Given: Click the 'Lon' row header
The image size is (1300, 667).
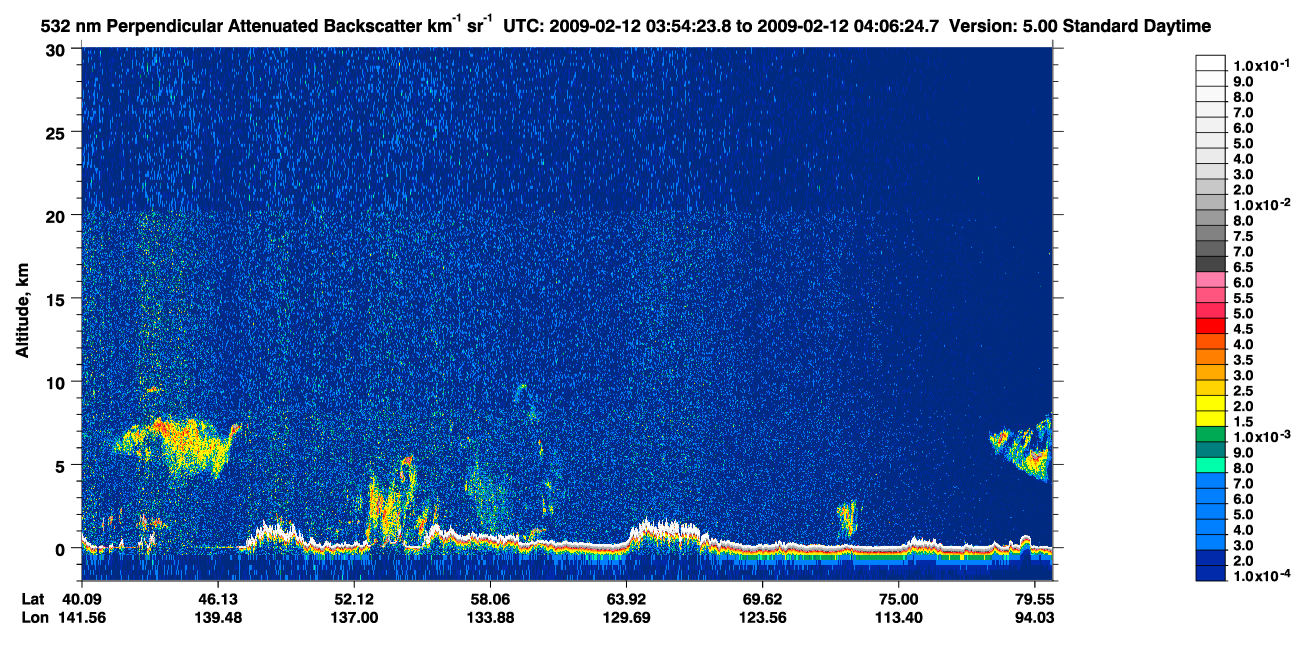Looking at the screenshot, I should (34, 617).
